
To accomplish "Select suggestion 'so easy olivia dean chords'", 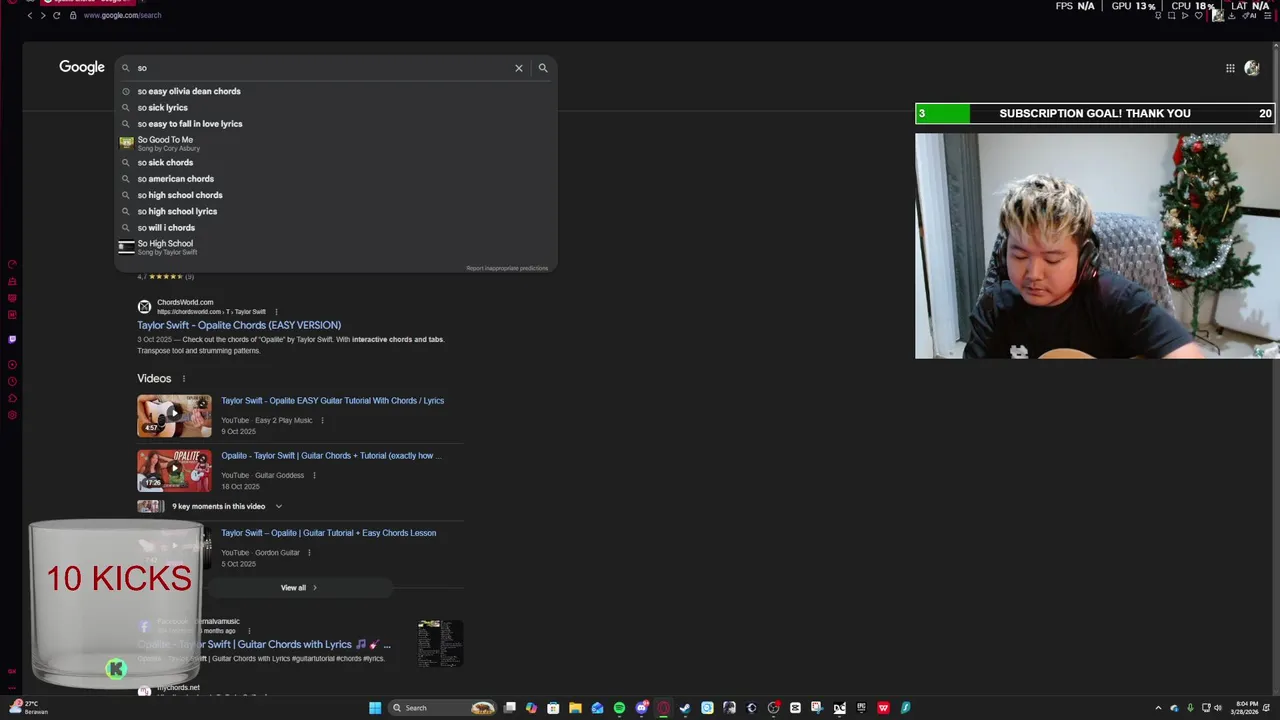I will pos(335,91).
